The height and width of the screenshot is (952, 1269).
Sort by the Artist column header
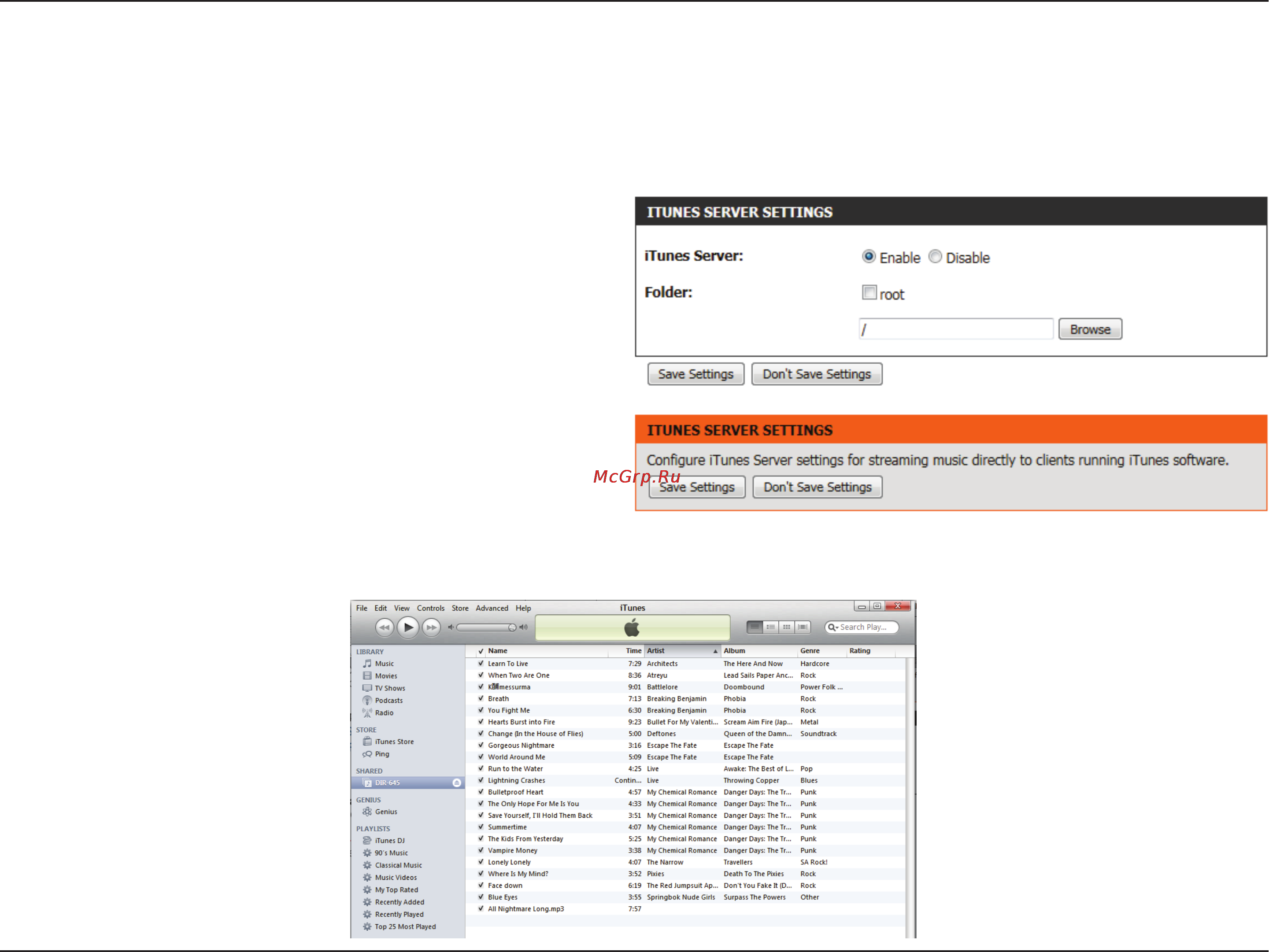[x=682, y=651]
